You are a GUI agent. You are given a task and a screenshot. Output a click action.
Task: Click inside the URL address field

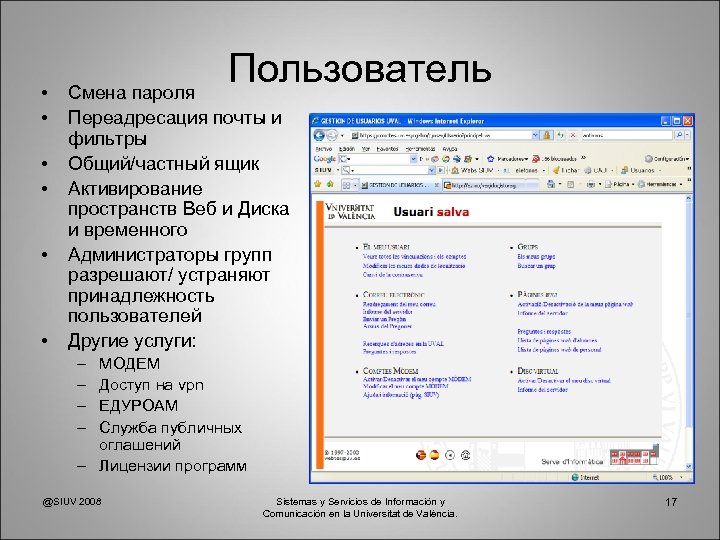coord(440,135)
